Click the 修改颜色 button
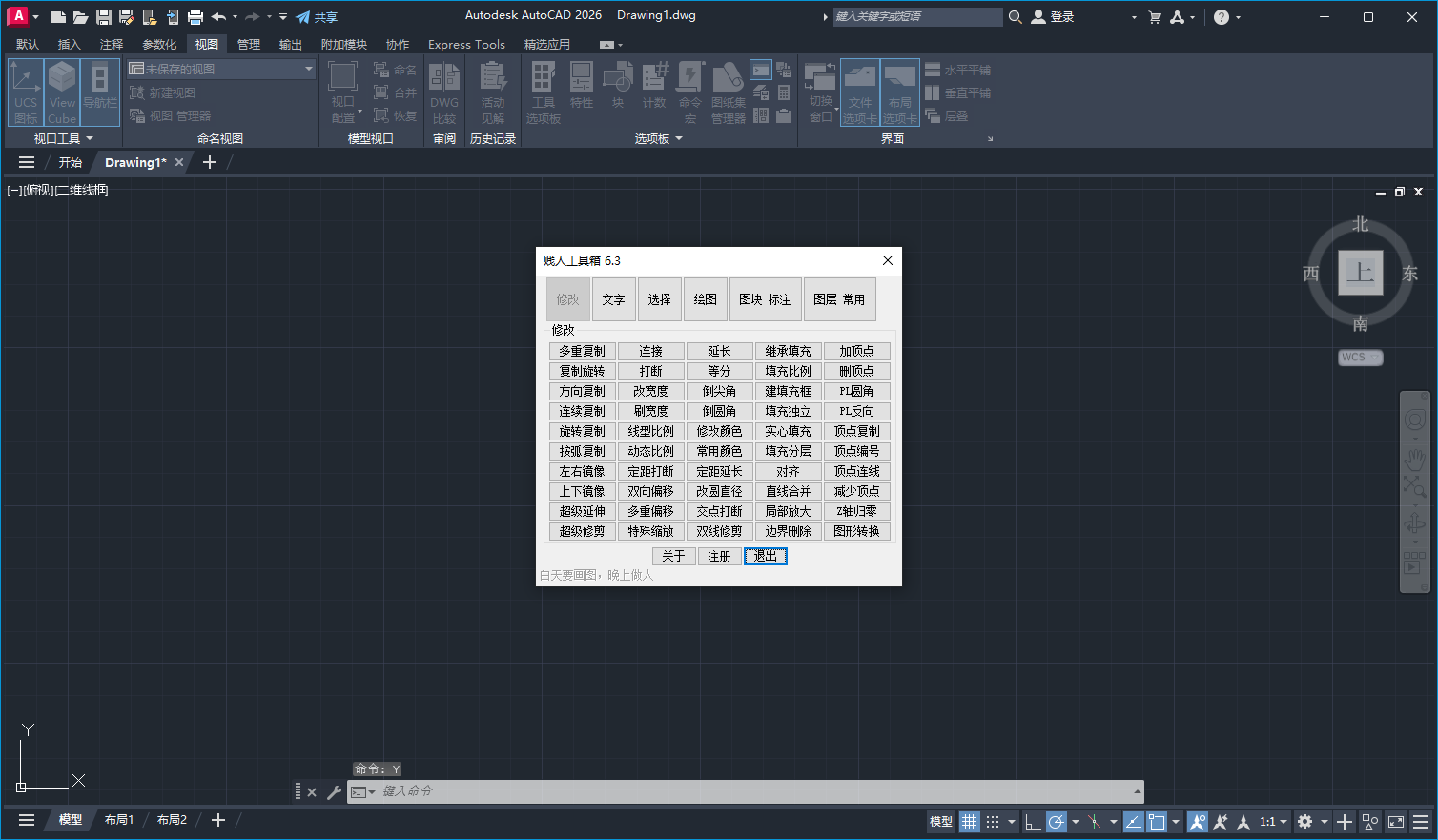1438x840 pixels. pos(719,431)
